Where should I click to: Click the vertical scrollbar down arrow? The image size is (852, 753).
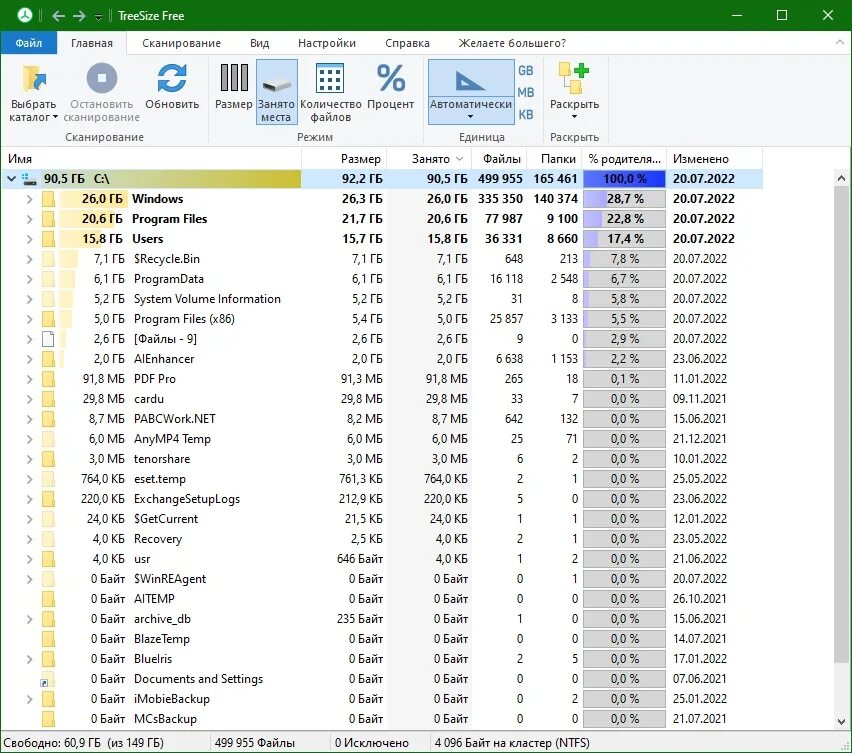[x=842, y=721]
